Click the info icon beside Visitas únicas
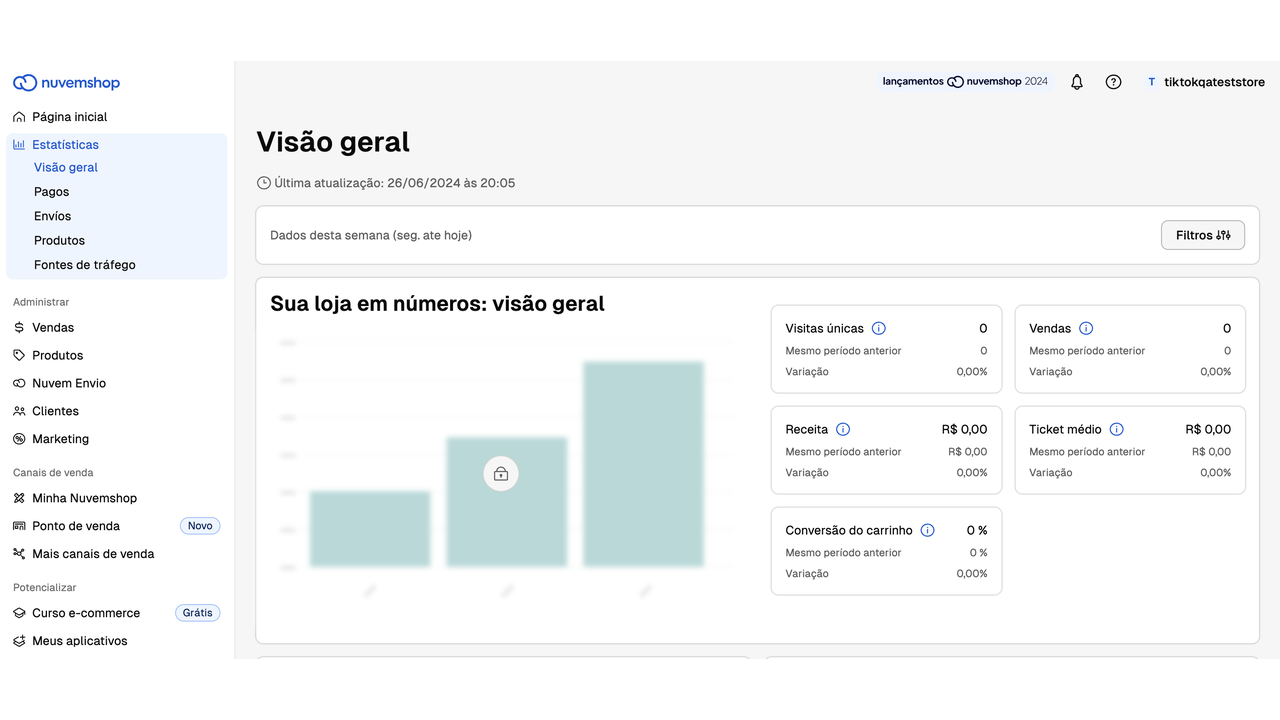 coord(878,328)
